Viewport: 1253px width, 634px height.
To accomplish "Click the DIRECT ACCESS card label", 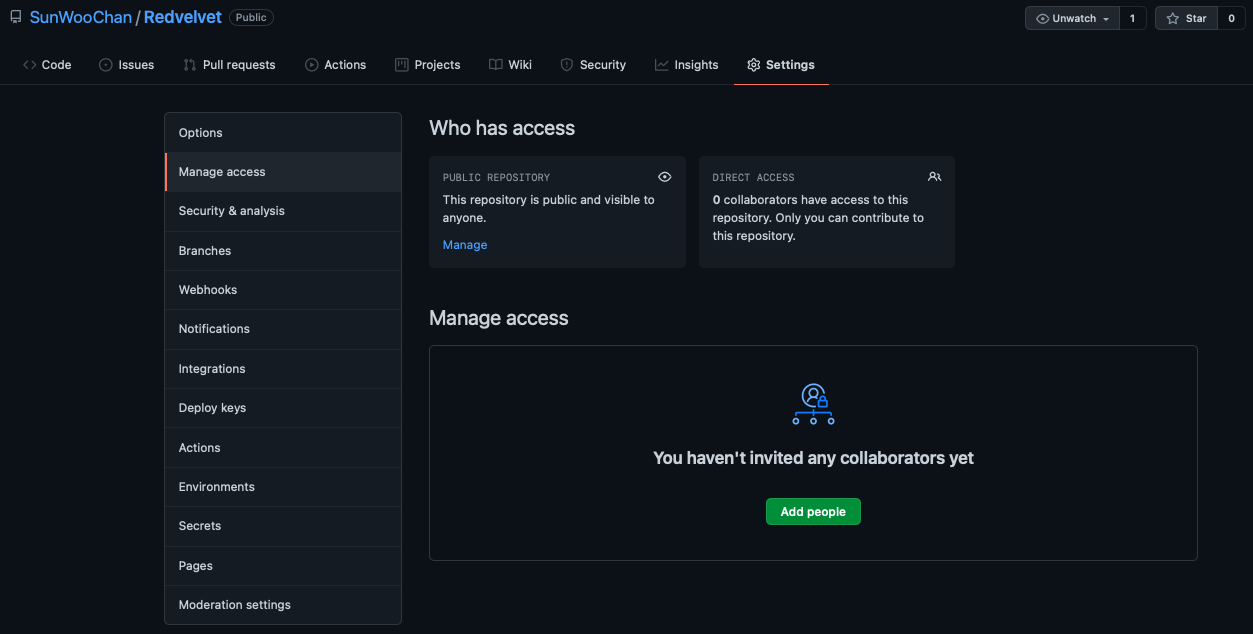I will pos(753,177).
